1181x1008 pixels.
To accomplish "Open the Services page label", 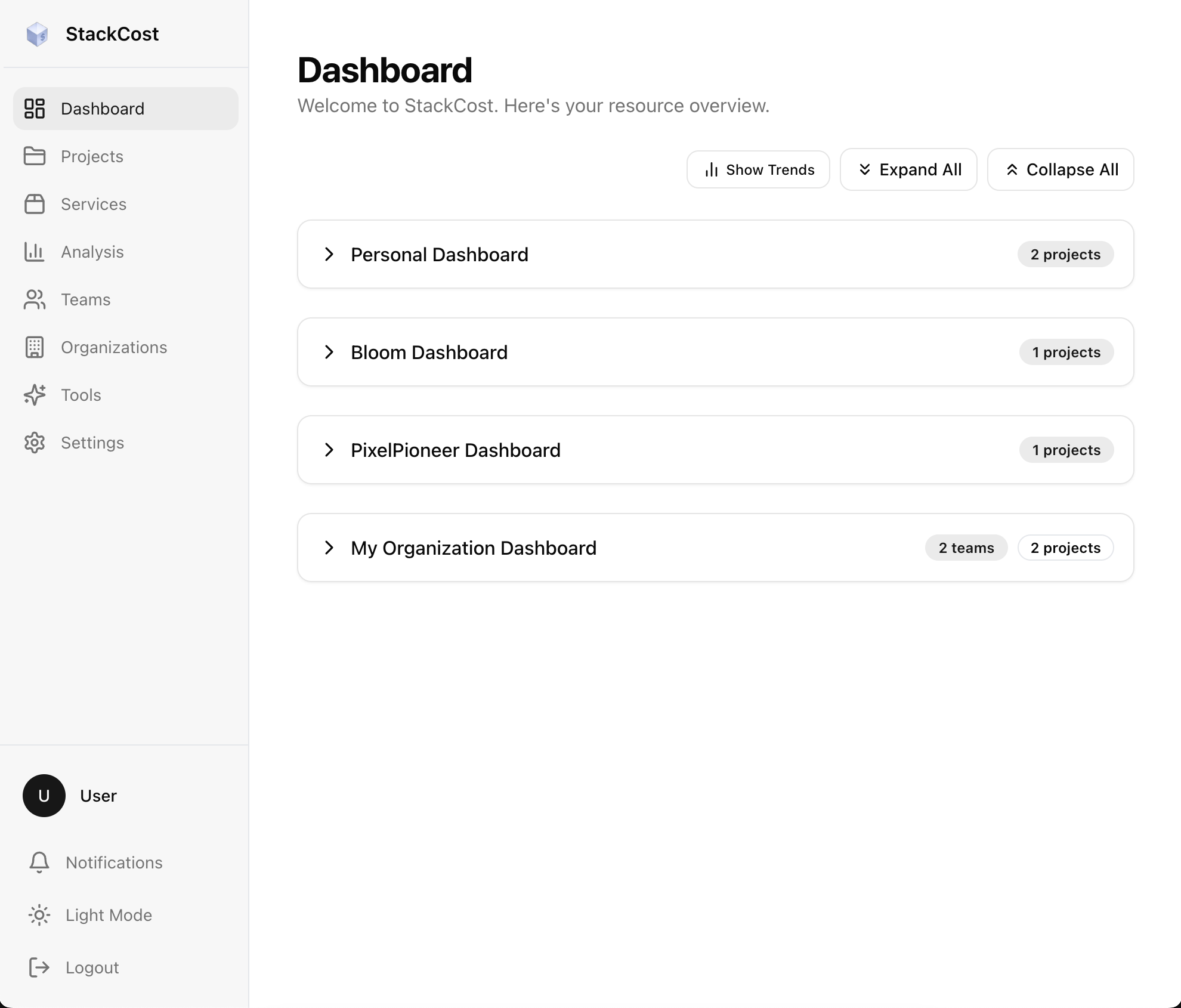I will point(94,204).
